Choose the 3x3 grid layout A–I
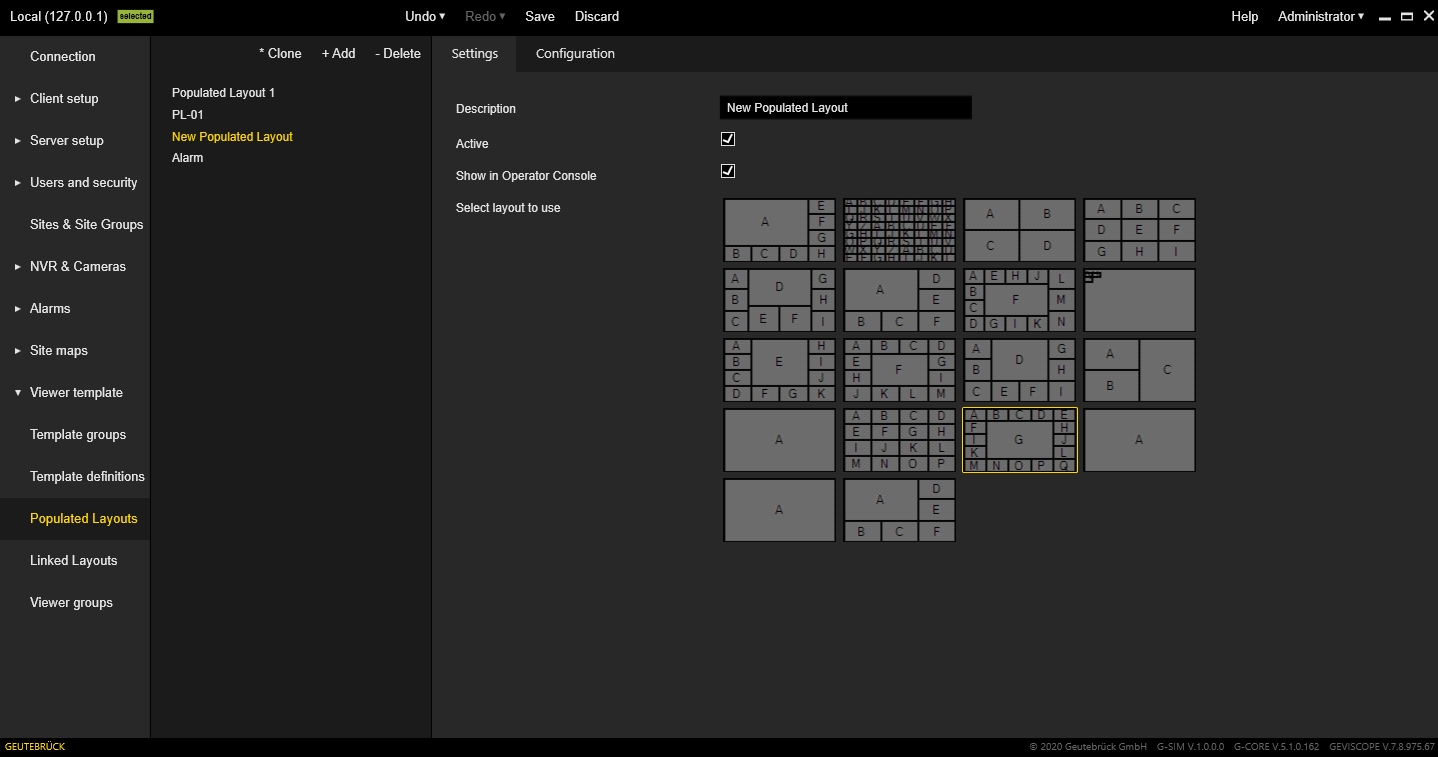This screenshot has height=757, width=1438. (1139, 230)
